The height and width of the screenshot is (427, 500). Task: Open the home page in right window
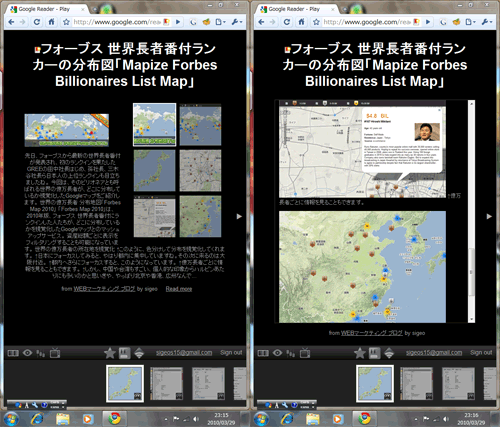point(301,22)
